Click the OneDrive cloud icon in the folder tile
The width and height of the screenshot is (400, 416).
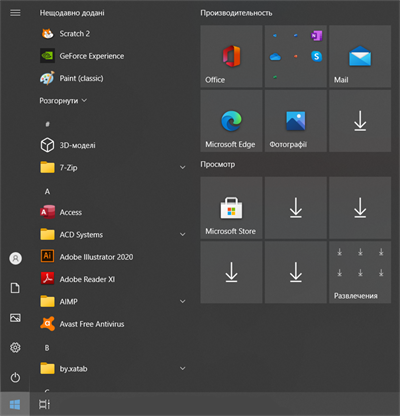click(275, 57)
